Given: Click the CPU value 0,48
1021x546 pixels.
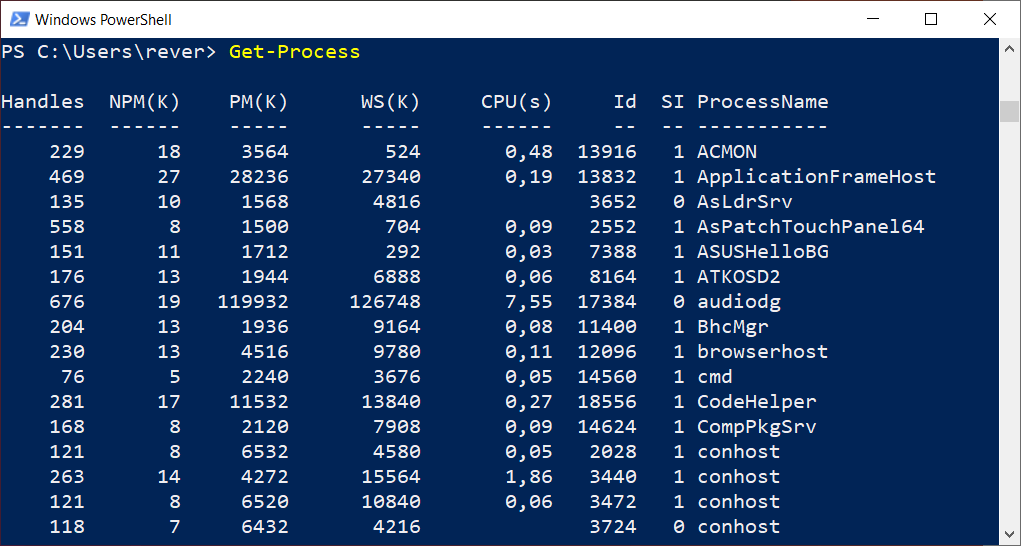Looking at the screenshot, I should pos(529,152).
